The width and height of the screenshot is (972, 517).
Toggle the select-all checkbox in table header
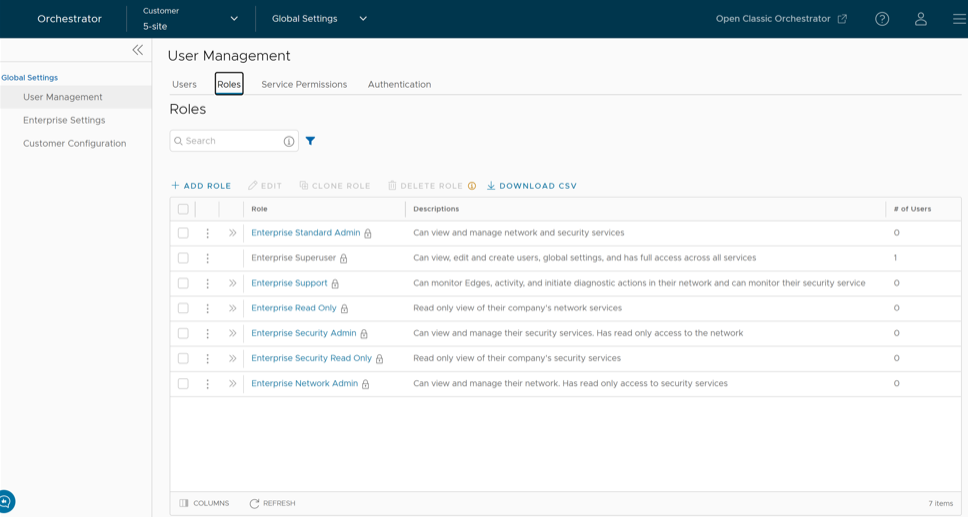[x=183, y=209]
